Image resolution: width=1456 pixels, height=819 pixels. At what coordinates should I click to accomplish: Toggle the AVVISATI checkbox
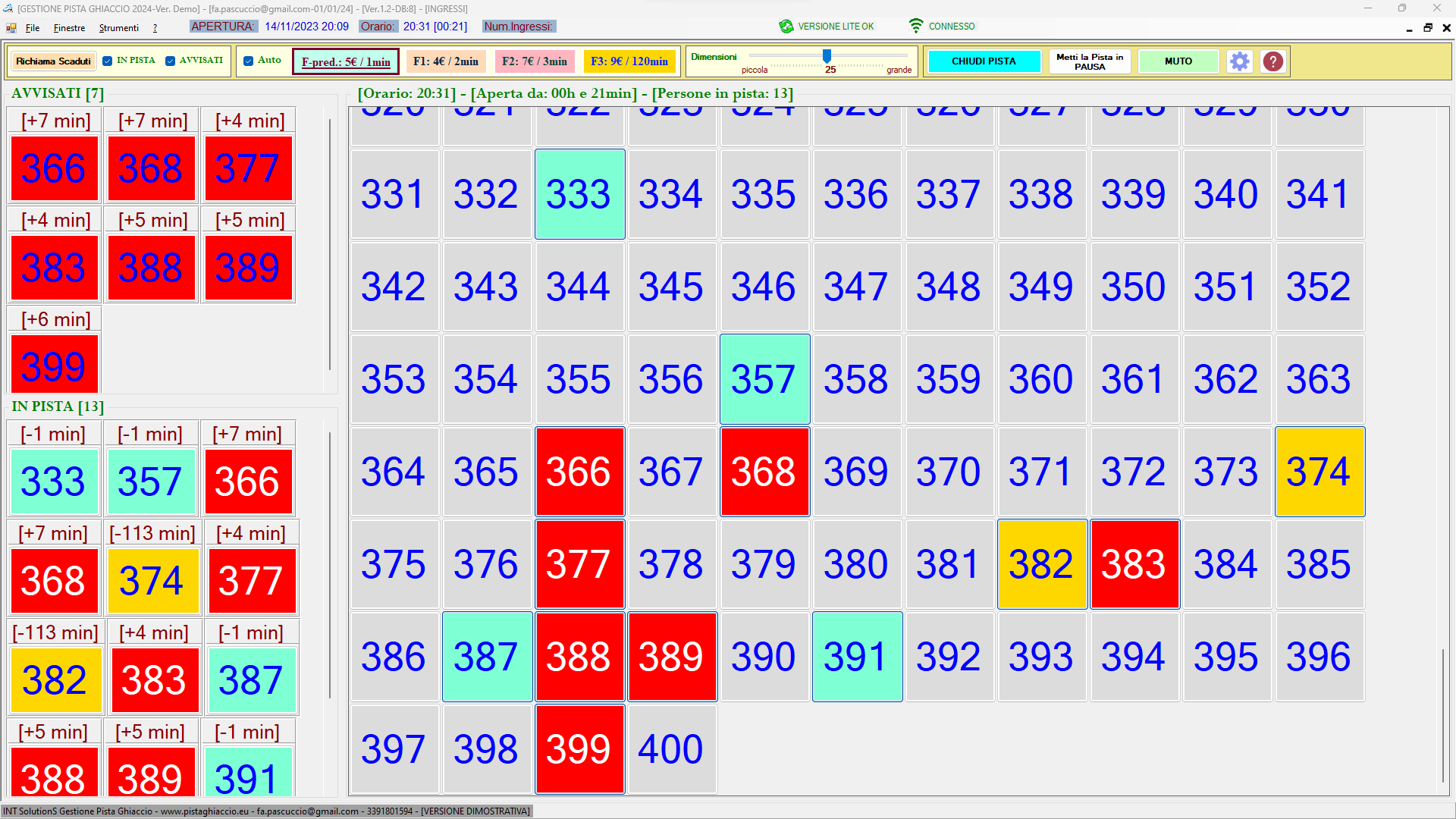[x=171, y=61]
